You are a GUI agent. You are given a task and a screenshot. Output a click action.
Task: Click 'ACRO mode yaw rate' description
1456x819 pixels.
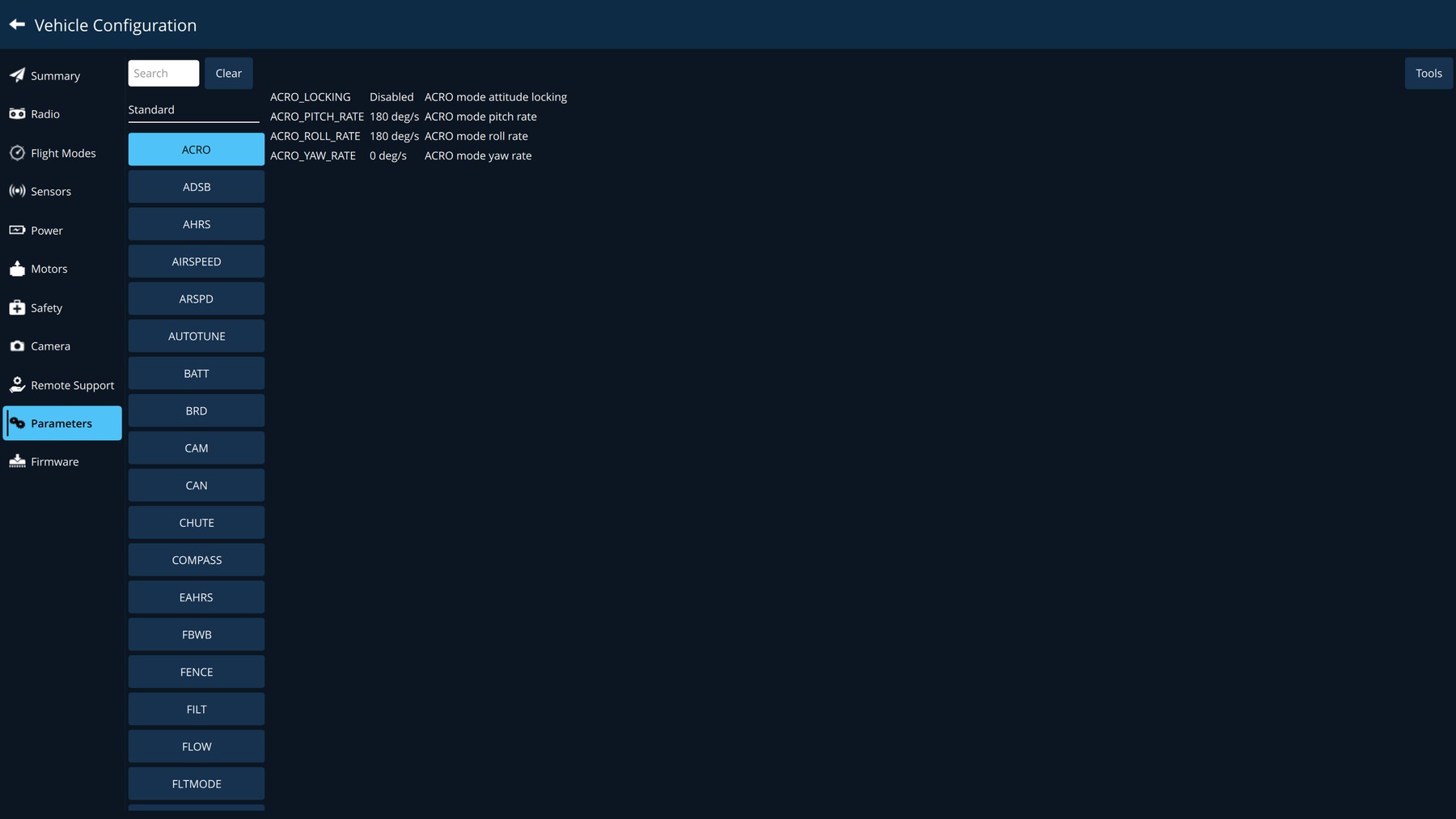pyautogui.click(x=478, y=155)
